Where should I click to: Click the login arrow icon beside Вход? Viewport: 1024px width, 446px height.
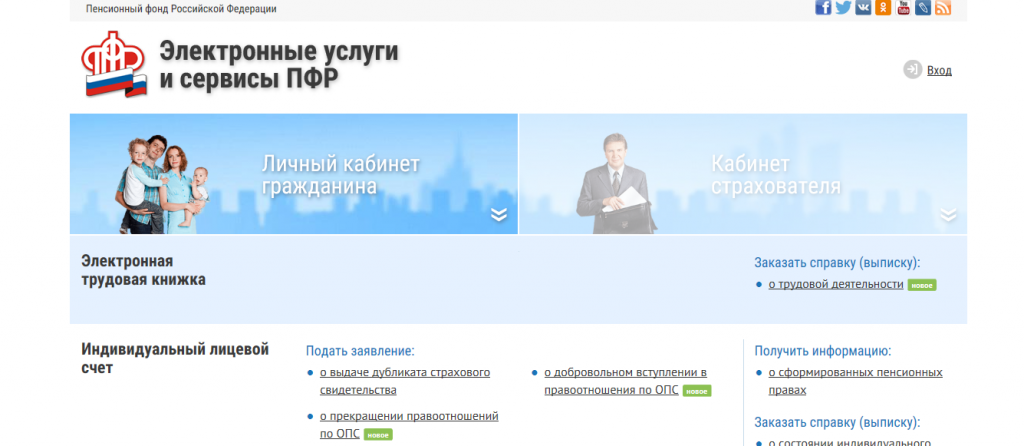tap(912, 70)
